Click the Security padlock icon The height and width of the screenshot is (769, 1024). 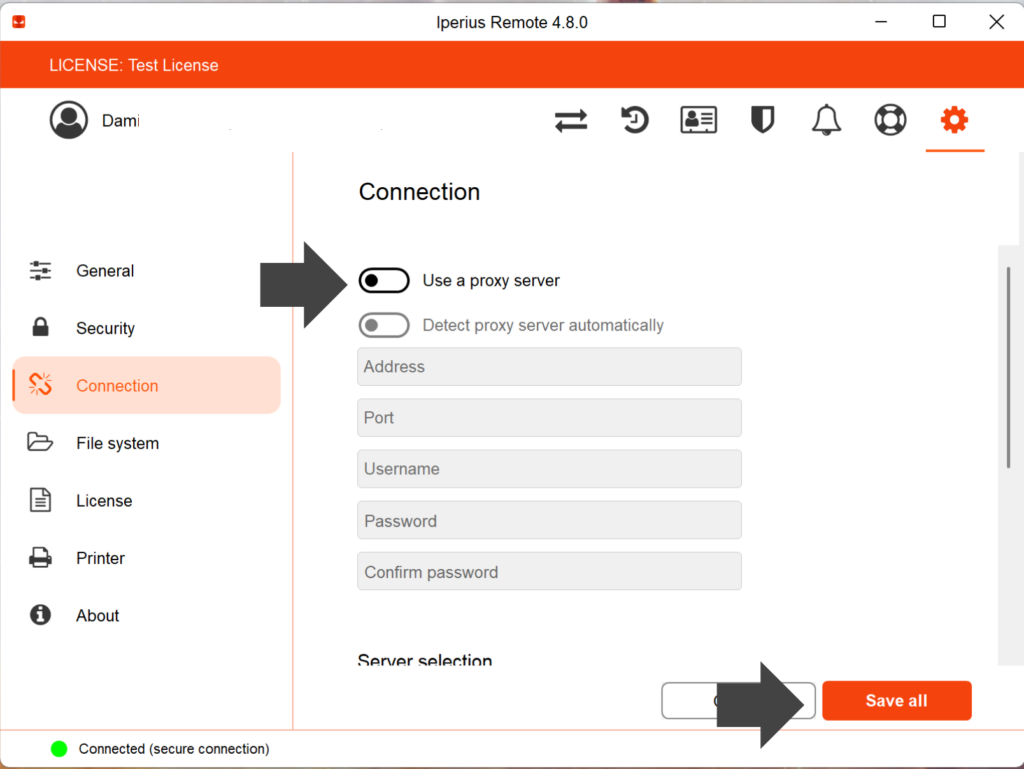coord(40,327)
